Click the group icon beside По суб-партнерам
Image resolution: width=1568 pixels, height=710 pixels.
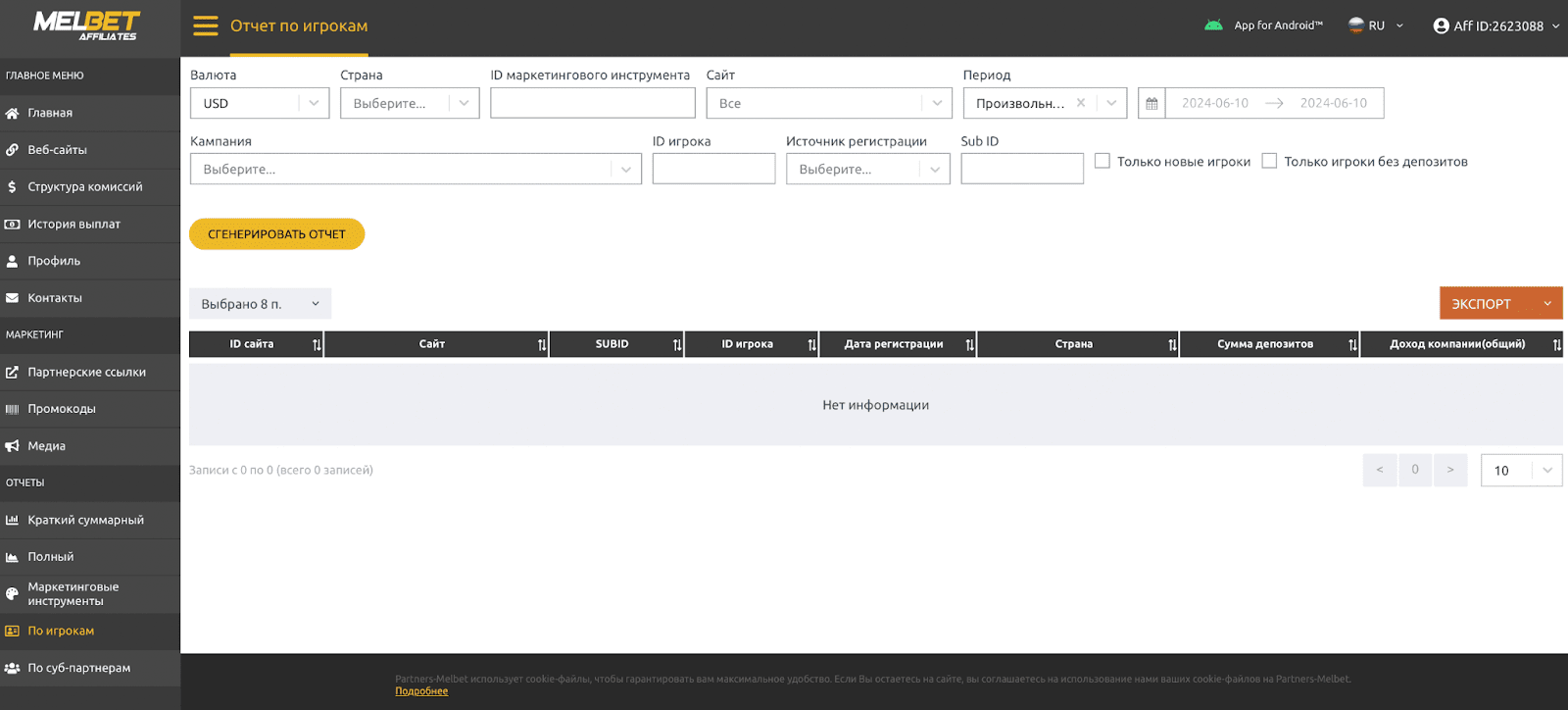(12, 668)
